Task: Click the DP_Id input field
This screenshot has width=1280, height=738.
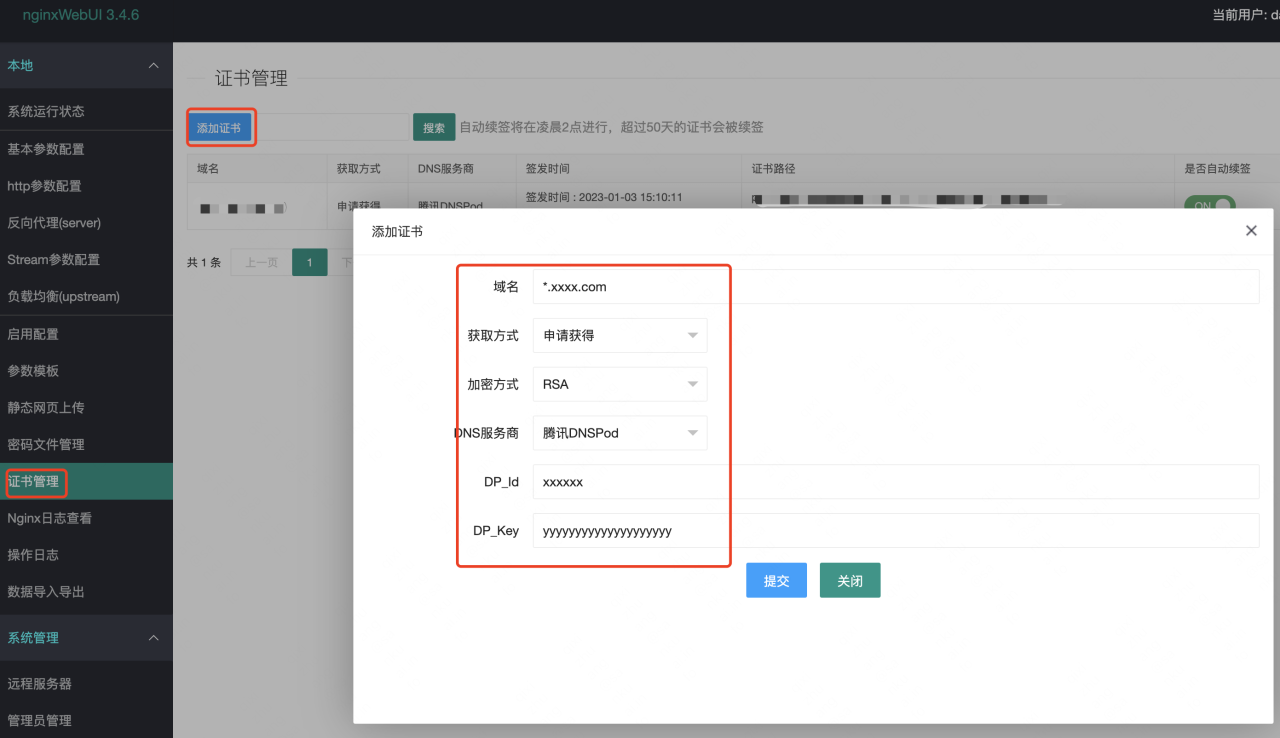Action: coord(895,482)
